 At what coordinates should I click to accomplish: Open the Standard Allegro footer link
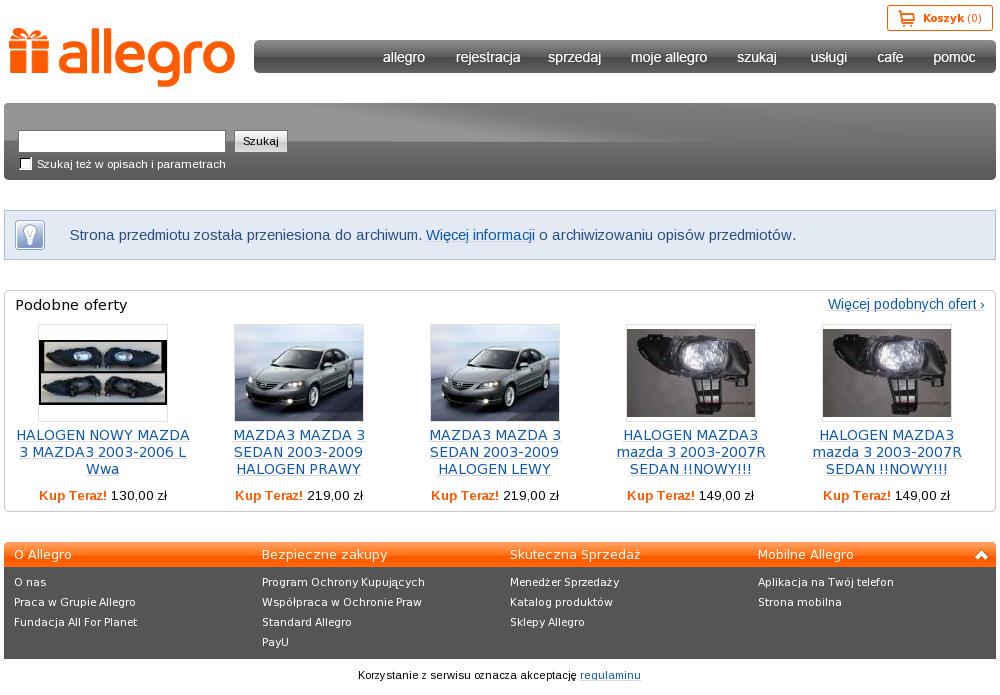pyautogui.click(x=307, y=622)
